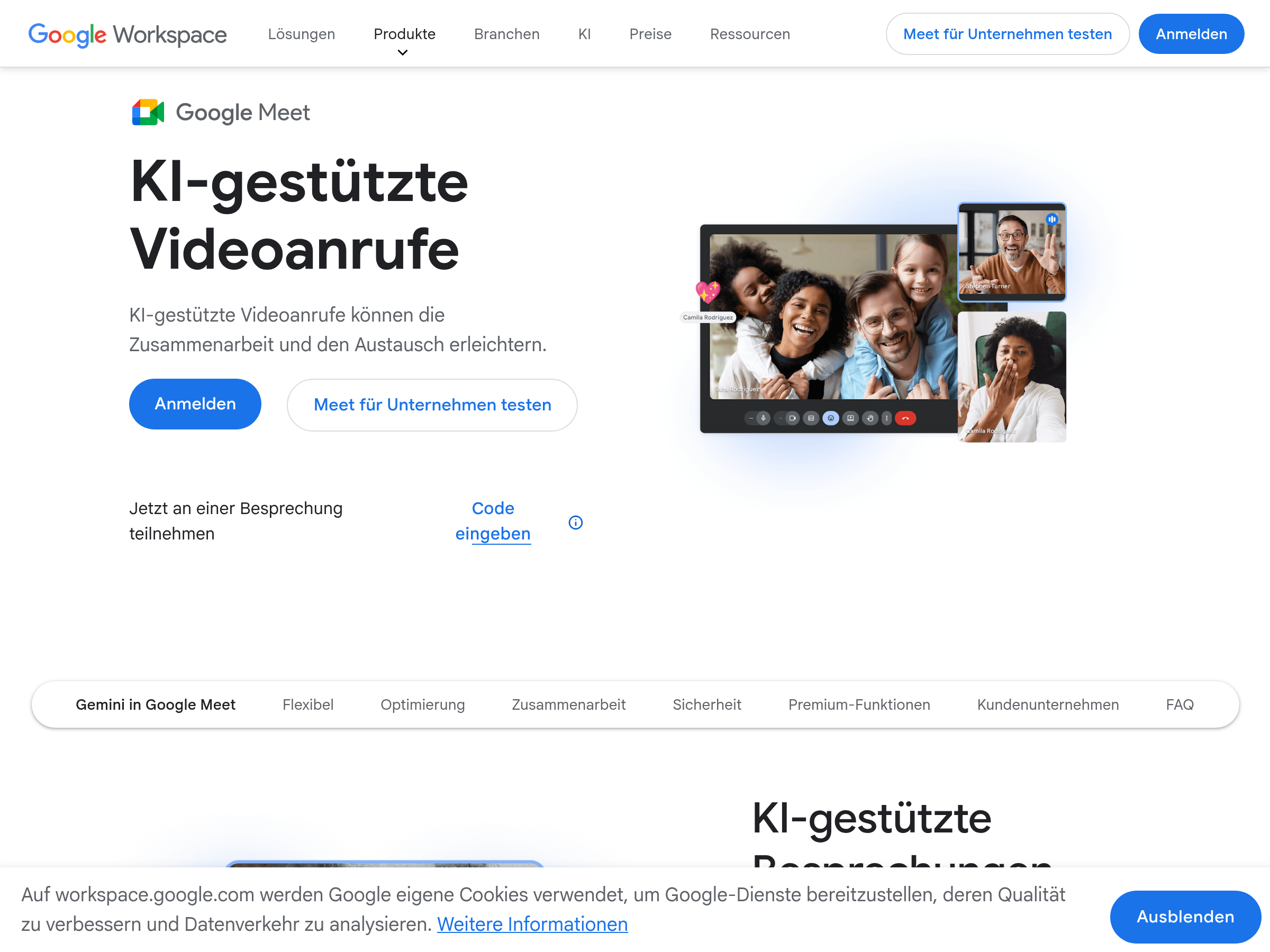Screen dimensions: 1270x952
Task: Jump to the Flexibel section tab
Action: (x=308, y=704)
